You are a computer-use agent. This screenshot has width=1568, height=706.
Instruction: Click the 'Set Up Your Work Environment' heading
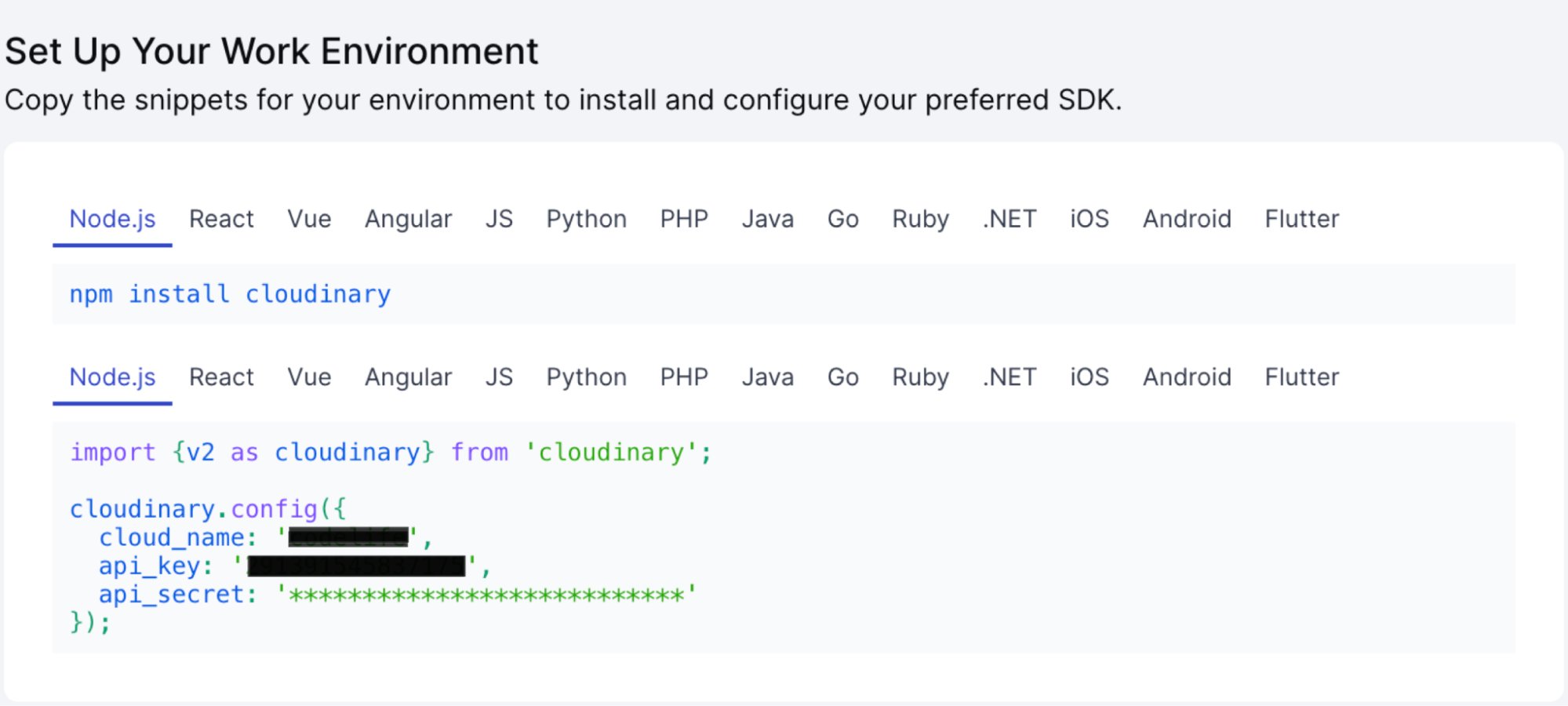[271, 52]
